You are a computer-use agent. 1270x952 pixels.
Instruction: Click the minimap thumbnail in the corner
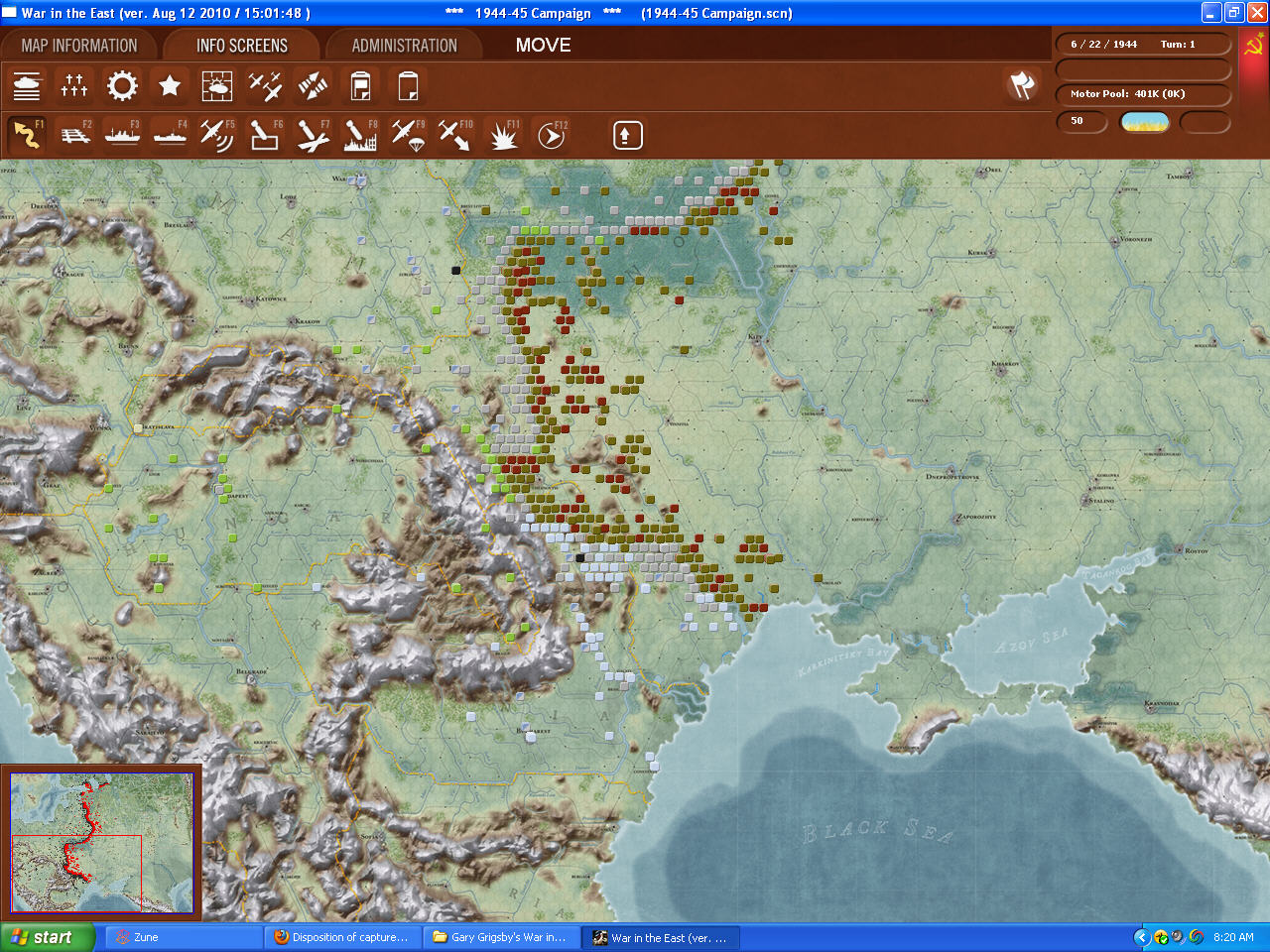click(x=101, y=843)
